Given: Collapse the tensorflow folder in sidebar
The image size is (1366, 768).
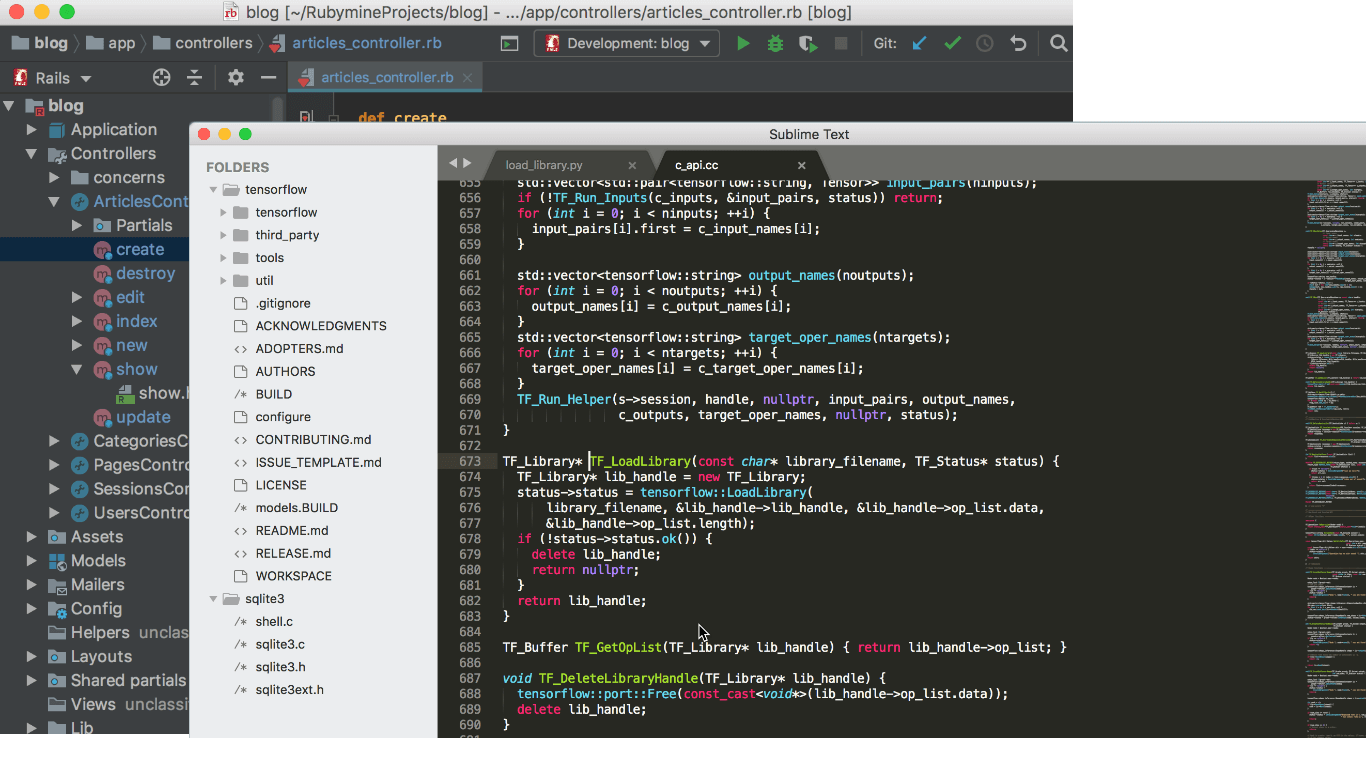Looking at the screenshot, I should click(213, 190).
